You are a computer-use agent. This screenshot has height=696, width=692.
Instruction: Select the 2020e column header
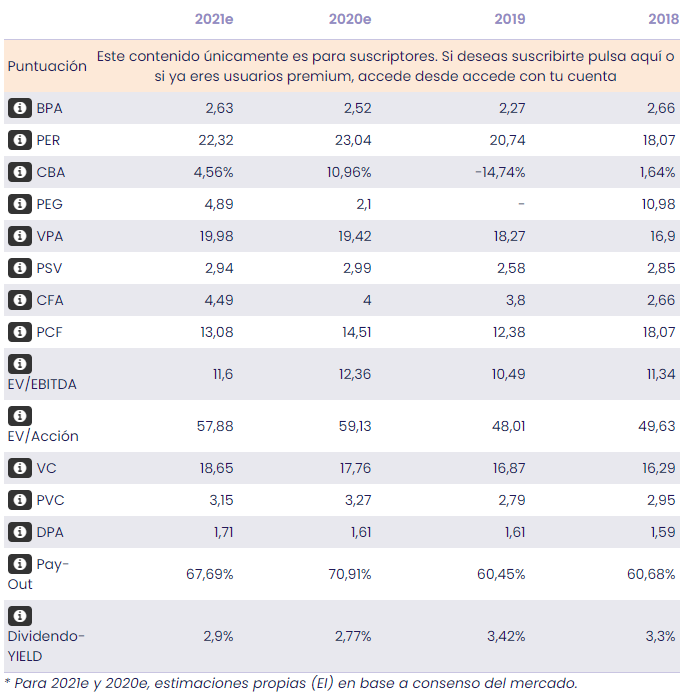[x=350, y=20]
